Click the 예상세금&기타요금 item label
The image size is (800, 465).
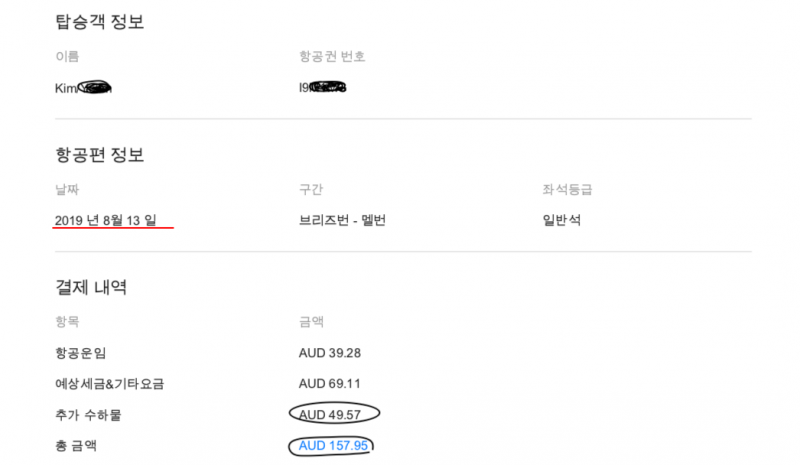(x=110, y=384)
